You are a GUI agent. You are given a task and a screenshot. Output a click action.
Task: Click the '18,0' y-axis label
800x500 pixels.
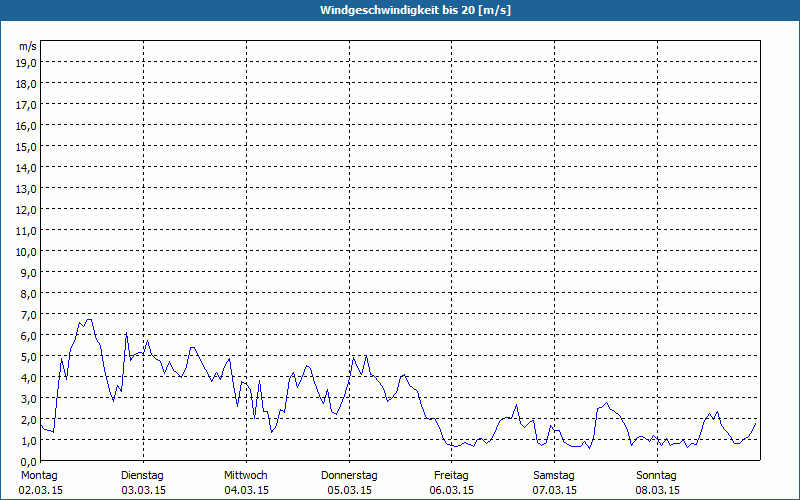click(x=26, y=84)
